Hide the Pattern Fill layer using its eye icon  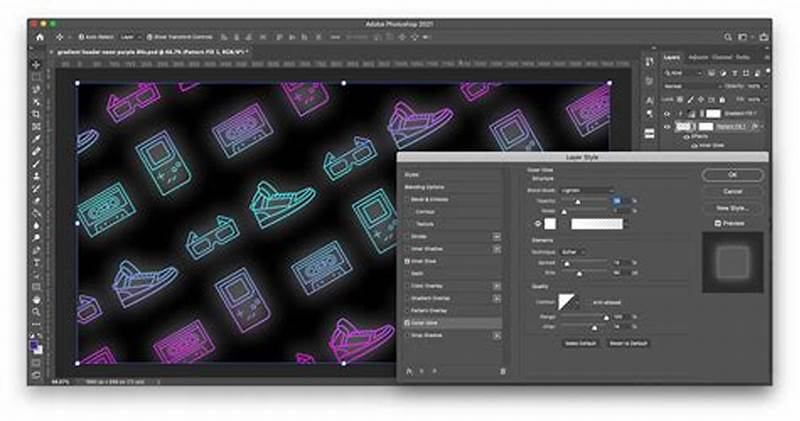(x=667, y=126)
